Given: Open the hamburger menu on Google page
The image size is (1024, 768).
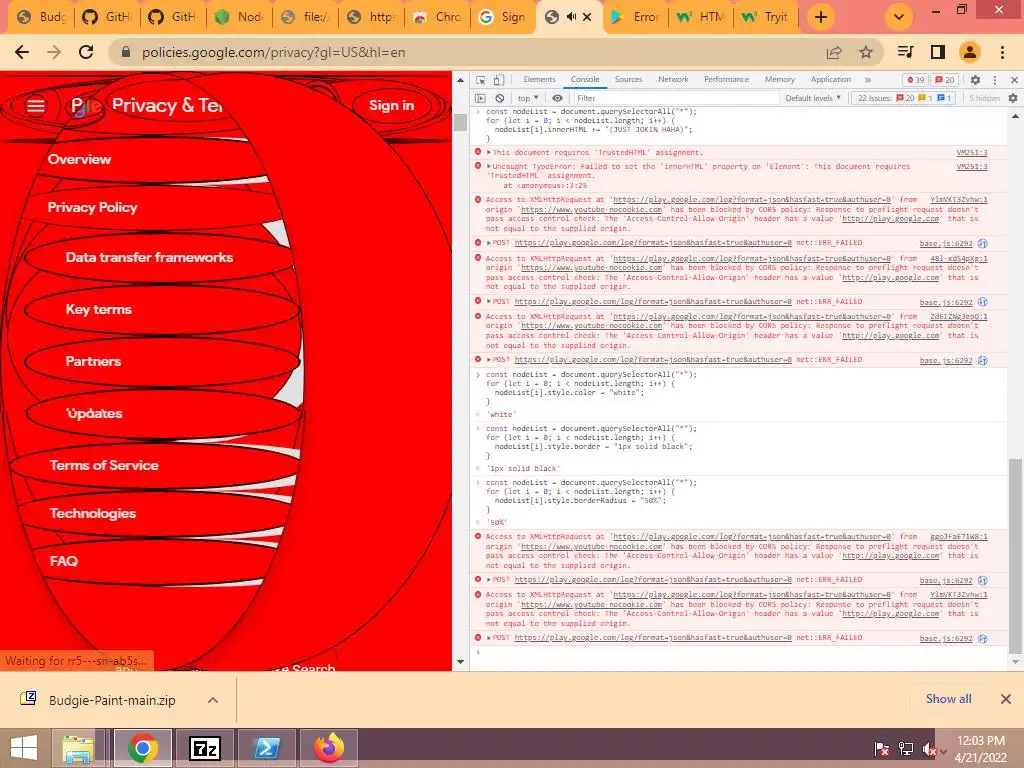Looking at the screenshot, I should (36, 105).
